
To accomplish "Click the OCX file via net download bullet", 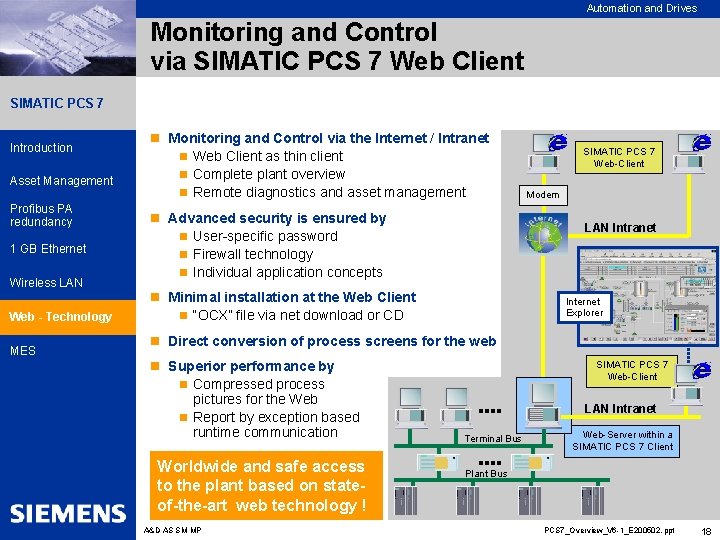I will click(x=298, y=315).
